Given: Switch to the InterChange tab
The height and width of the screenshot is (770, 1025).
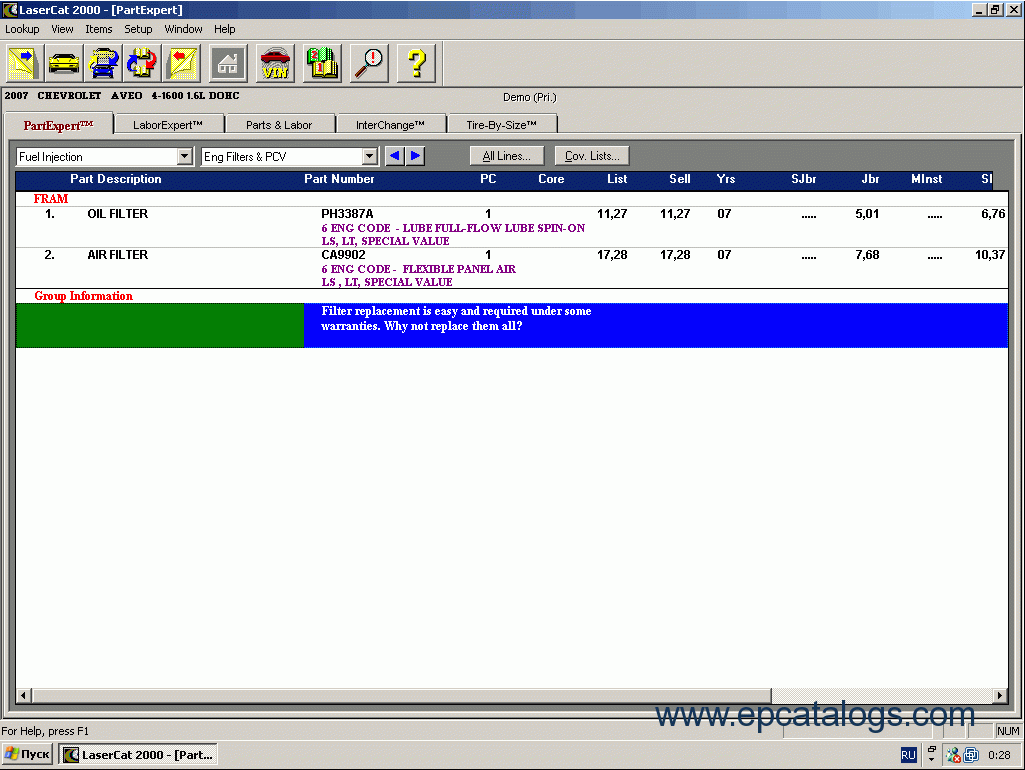Looking at the screenshot, I should coord(390,125).
